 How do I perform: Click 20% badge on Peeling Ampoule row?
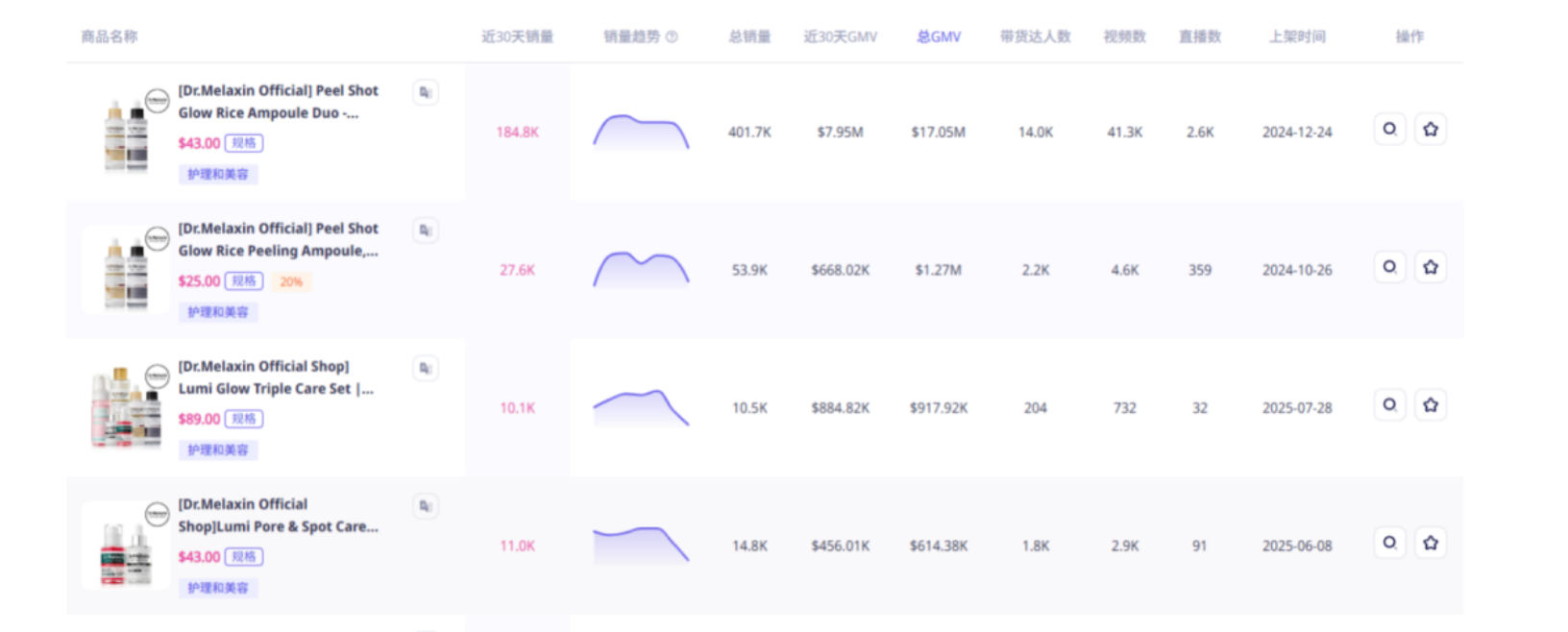click(x=291, y=281)
